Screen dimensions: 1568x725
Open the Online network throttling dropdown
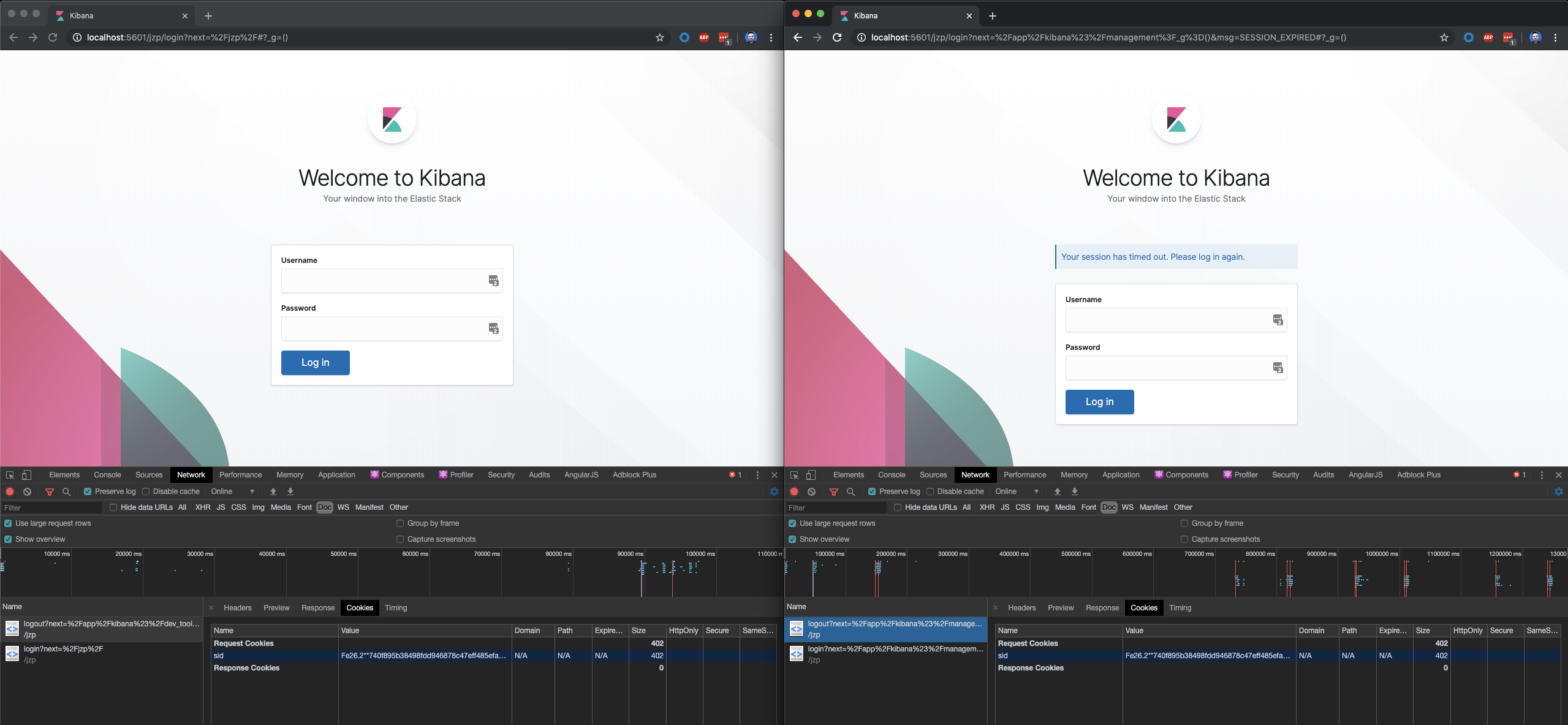tap(233, 492)
